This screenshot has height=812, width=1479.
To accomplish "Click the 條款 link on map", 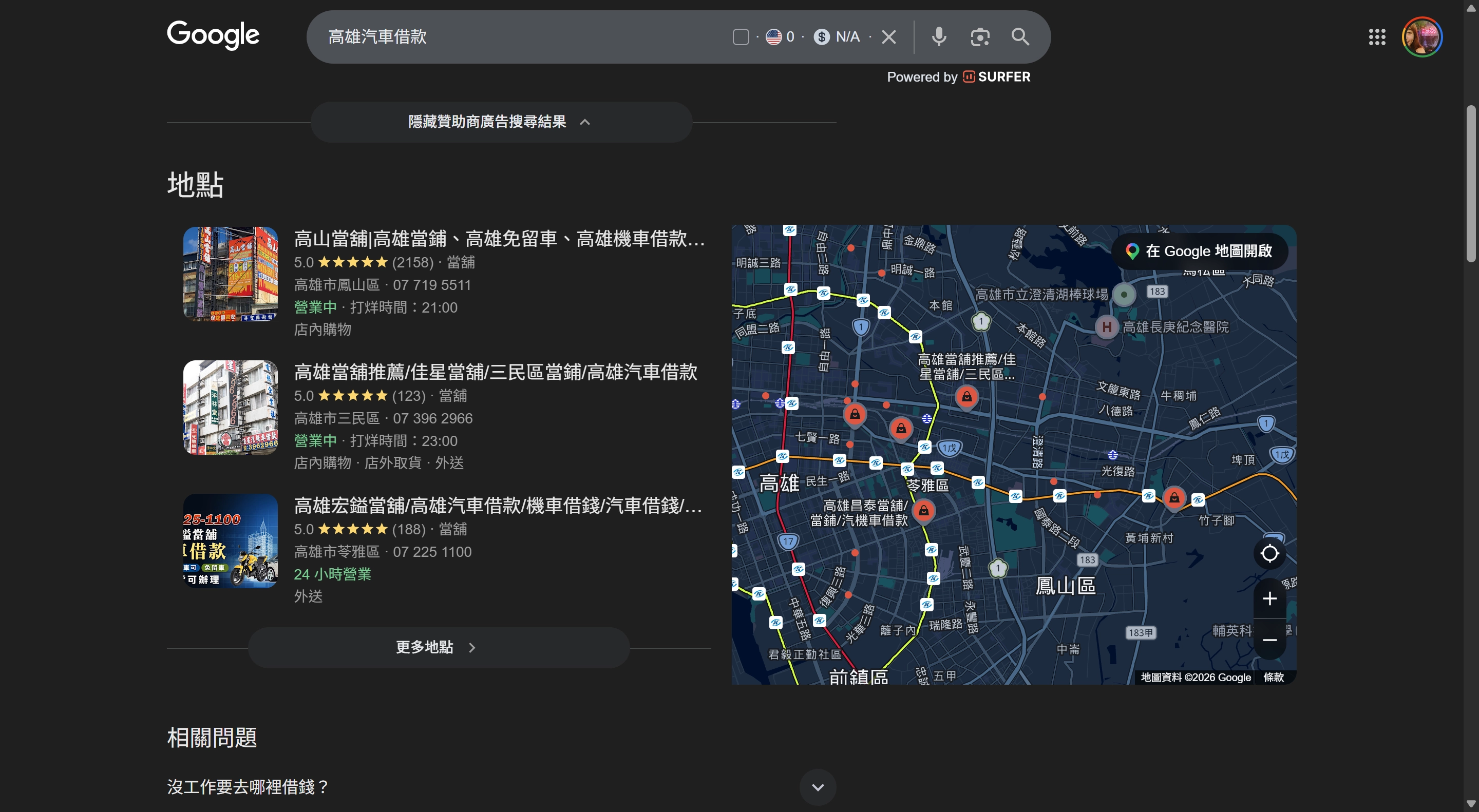I will (1274, 677).
